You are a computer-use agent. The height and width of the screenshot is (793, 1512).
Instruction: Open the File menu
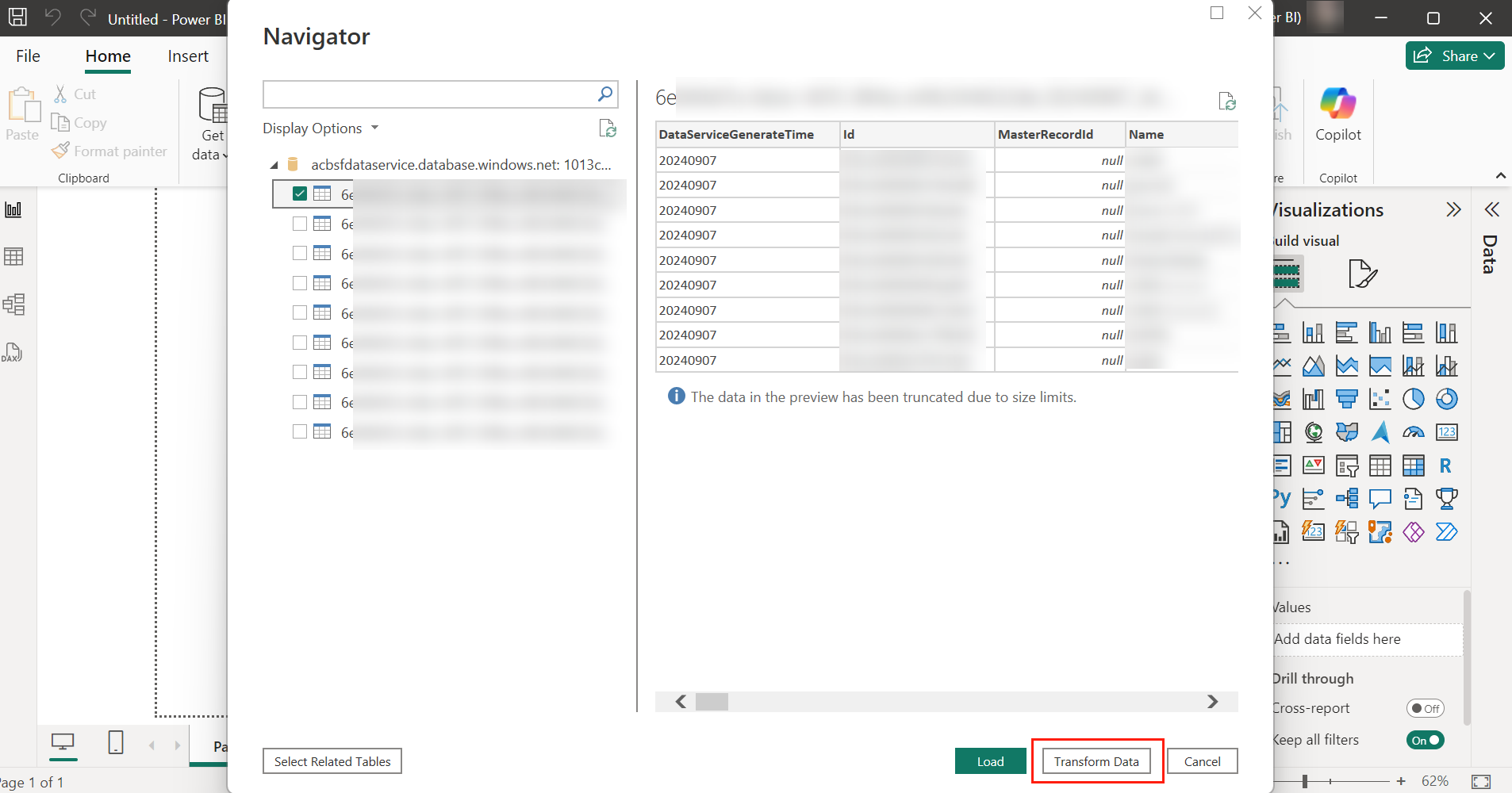(27, 56)
